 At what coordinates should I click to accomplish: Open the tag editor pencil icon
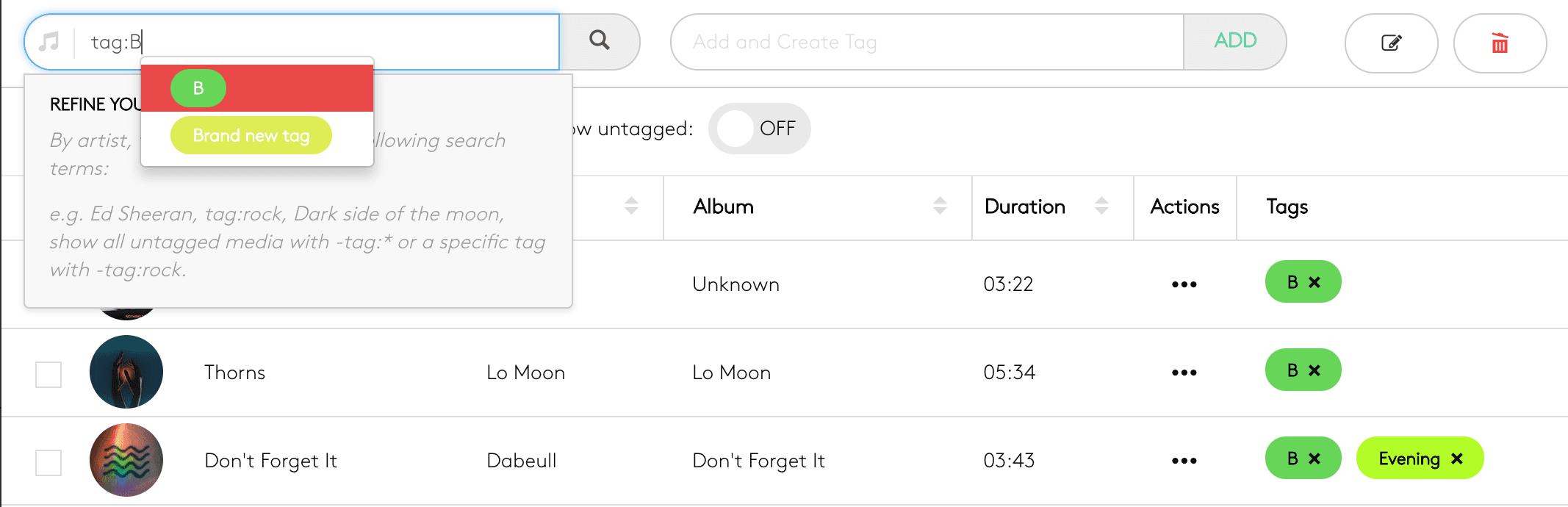(x=1389, y=43)
